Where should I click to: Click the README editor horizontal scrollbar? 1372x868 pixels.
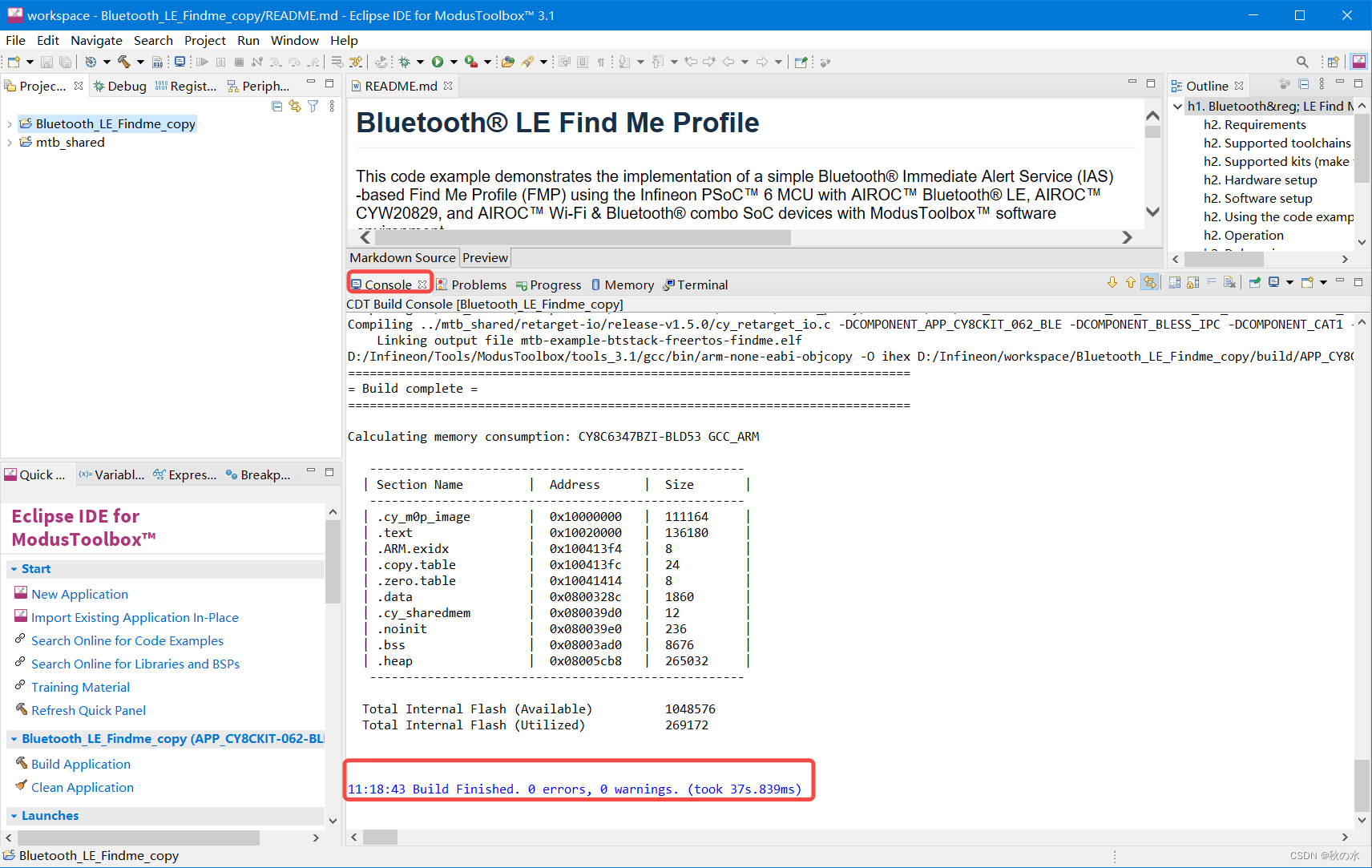[x=583, y=237]
